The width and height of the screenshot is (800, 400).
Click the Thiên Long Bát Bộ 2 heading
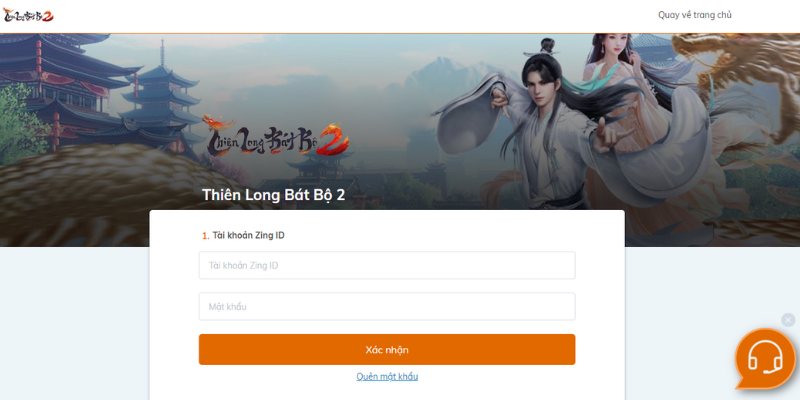click(x=273, y=195)
